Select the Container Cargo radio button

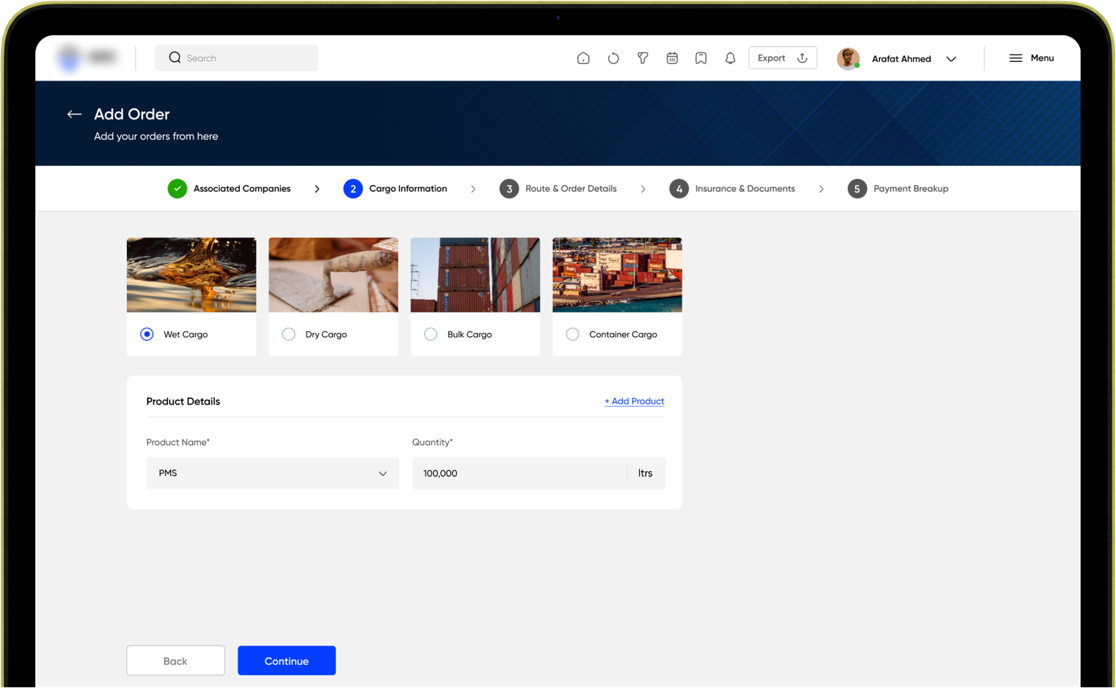[572, 334]
